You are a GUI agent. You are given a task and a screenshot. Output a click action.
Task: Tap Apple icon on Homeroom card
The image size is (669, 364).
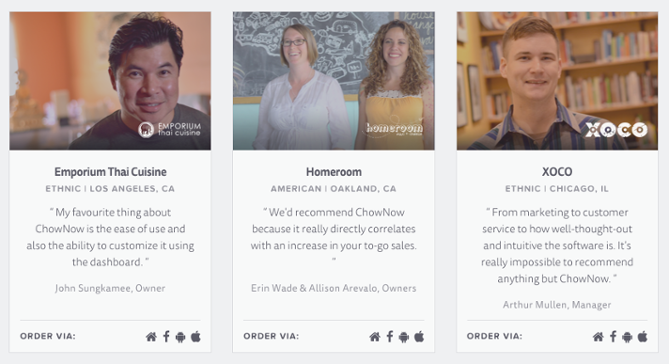point(419,337)
